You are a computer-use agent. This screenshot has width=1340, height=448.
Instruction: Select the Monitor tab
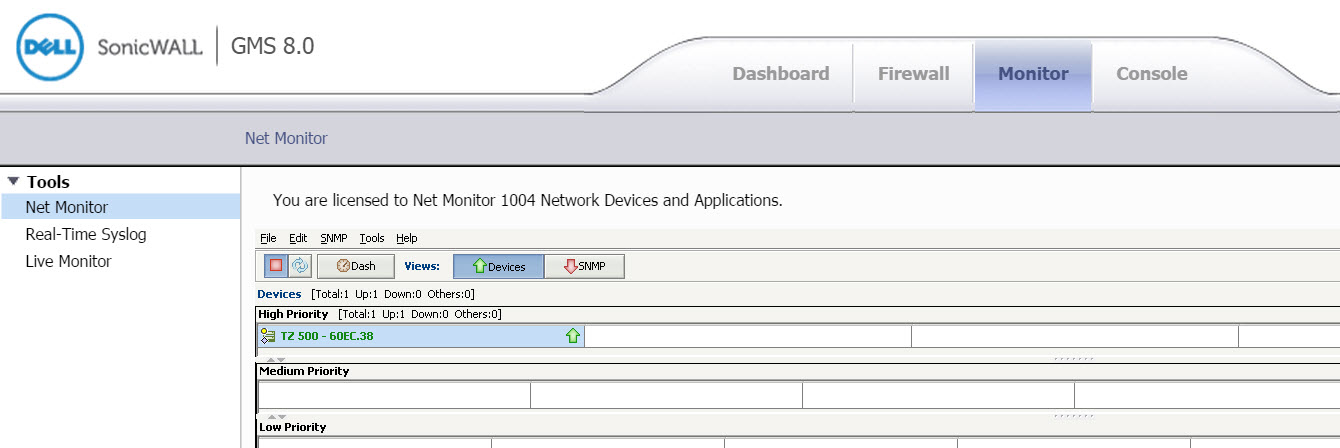[x=1033, y=74]
